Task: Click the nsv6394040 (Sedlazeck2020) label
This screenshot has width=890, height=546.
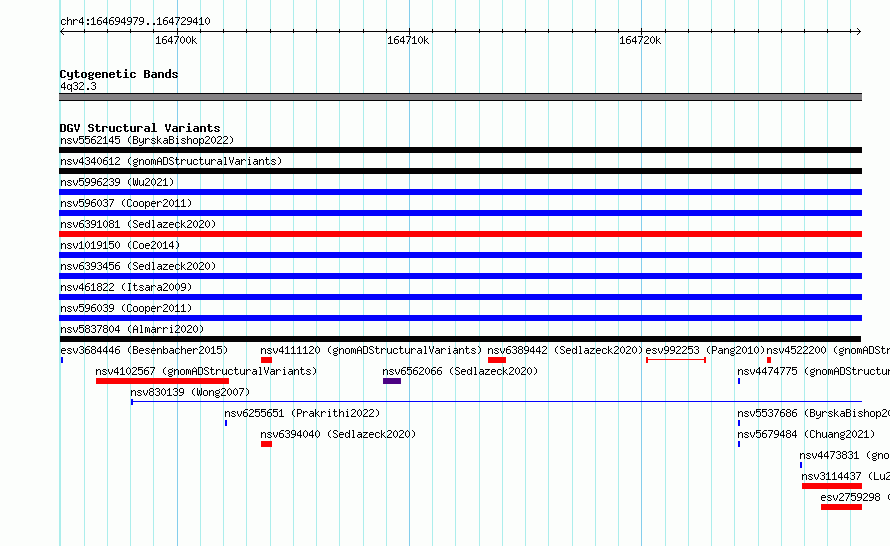Action: coord(338,434)
